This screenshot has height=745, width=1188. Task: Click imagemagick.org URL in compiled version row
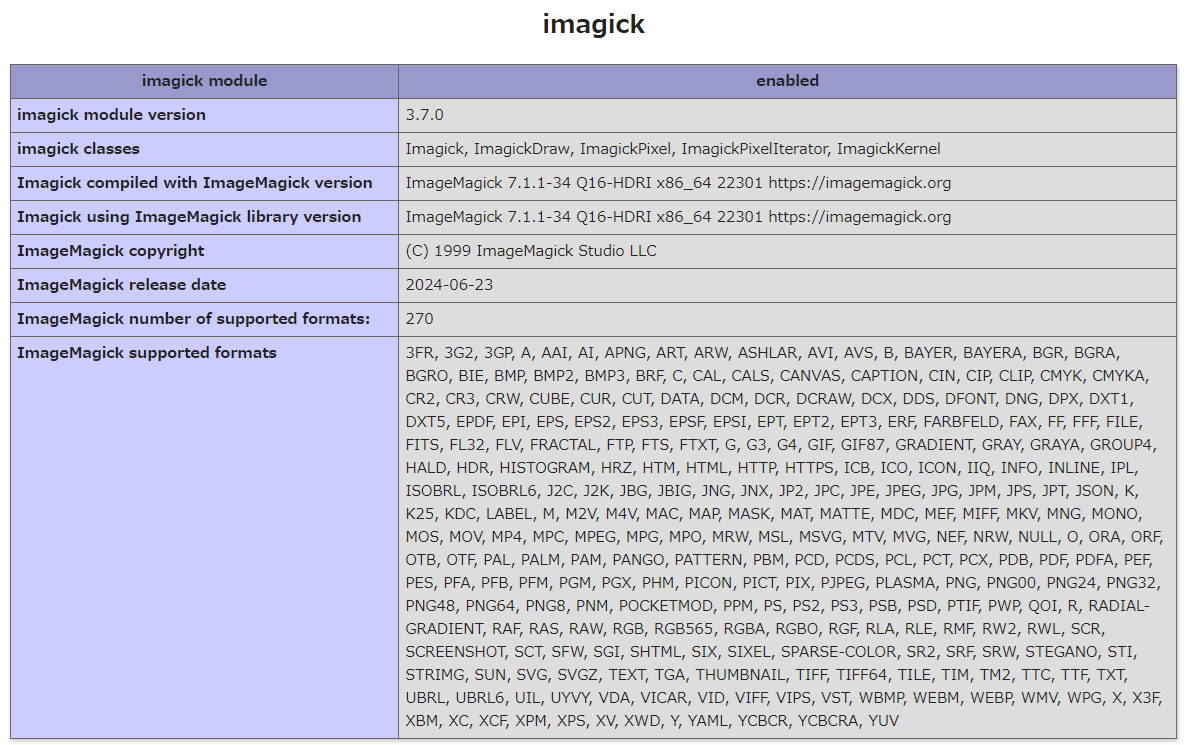point(859,183)
